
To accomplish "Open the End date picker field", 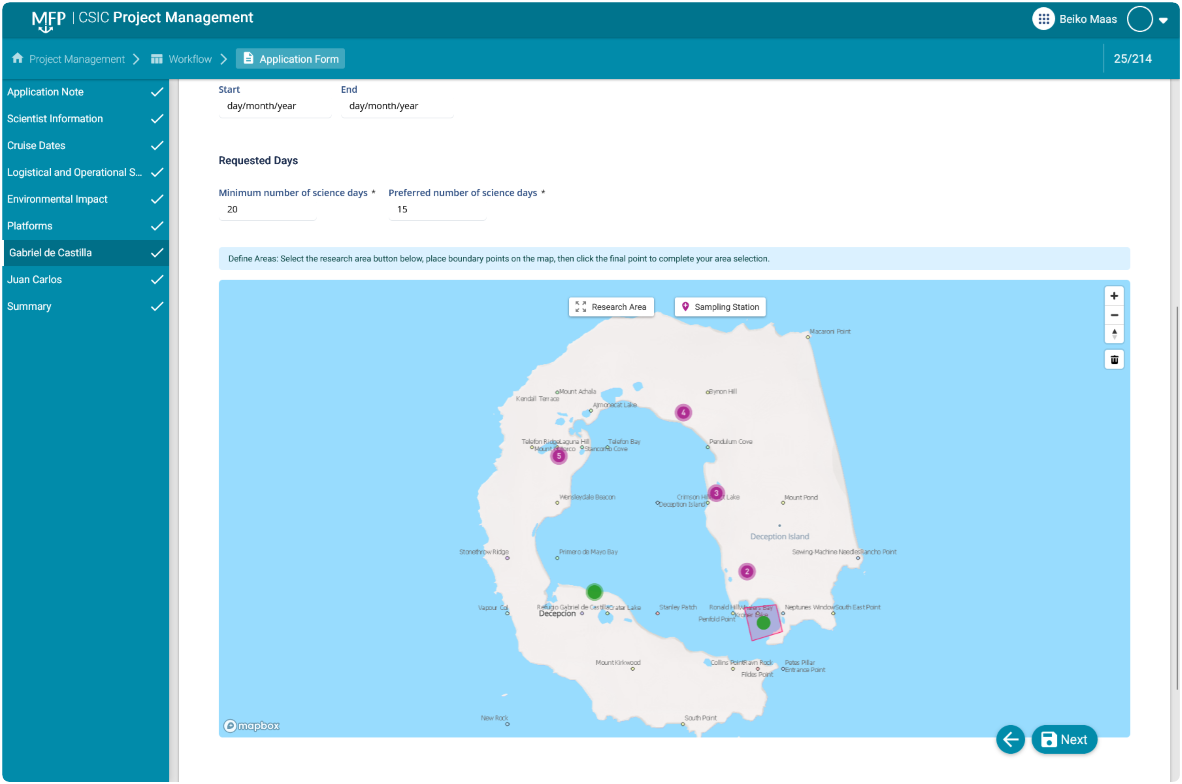I will coord(396,106).
